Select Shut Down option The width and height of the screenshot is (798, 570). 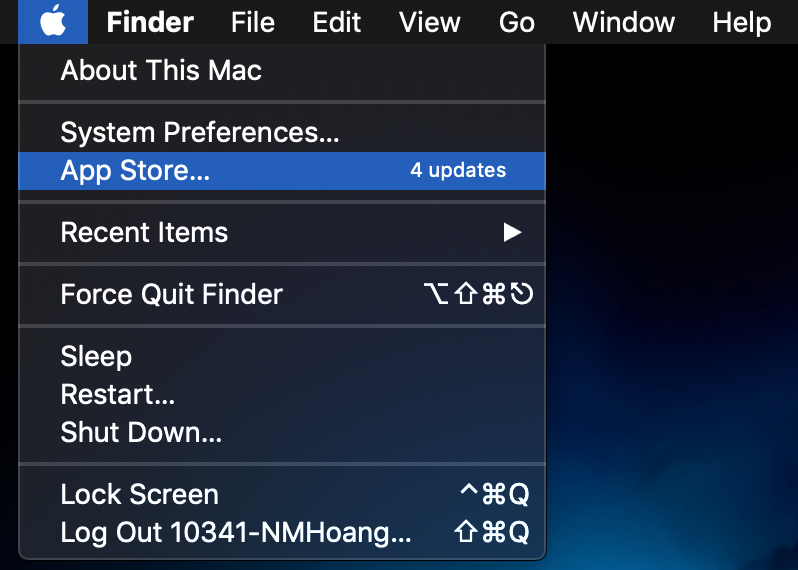point(141,433)
